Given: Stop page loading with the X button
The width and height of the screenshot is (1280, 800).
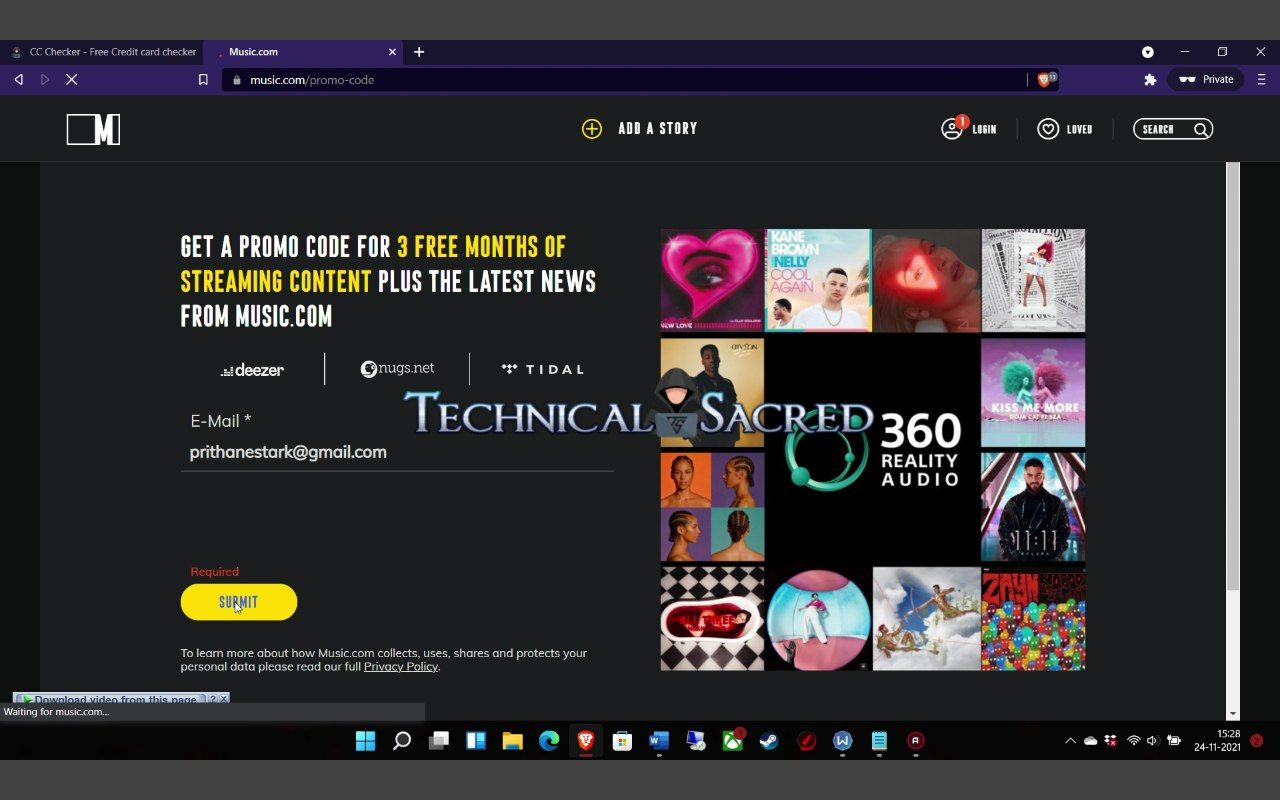Looking at the screenshot, I should coord(72,79).
